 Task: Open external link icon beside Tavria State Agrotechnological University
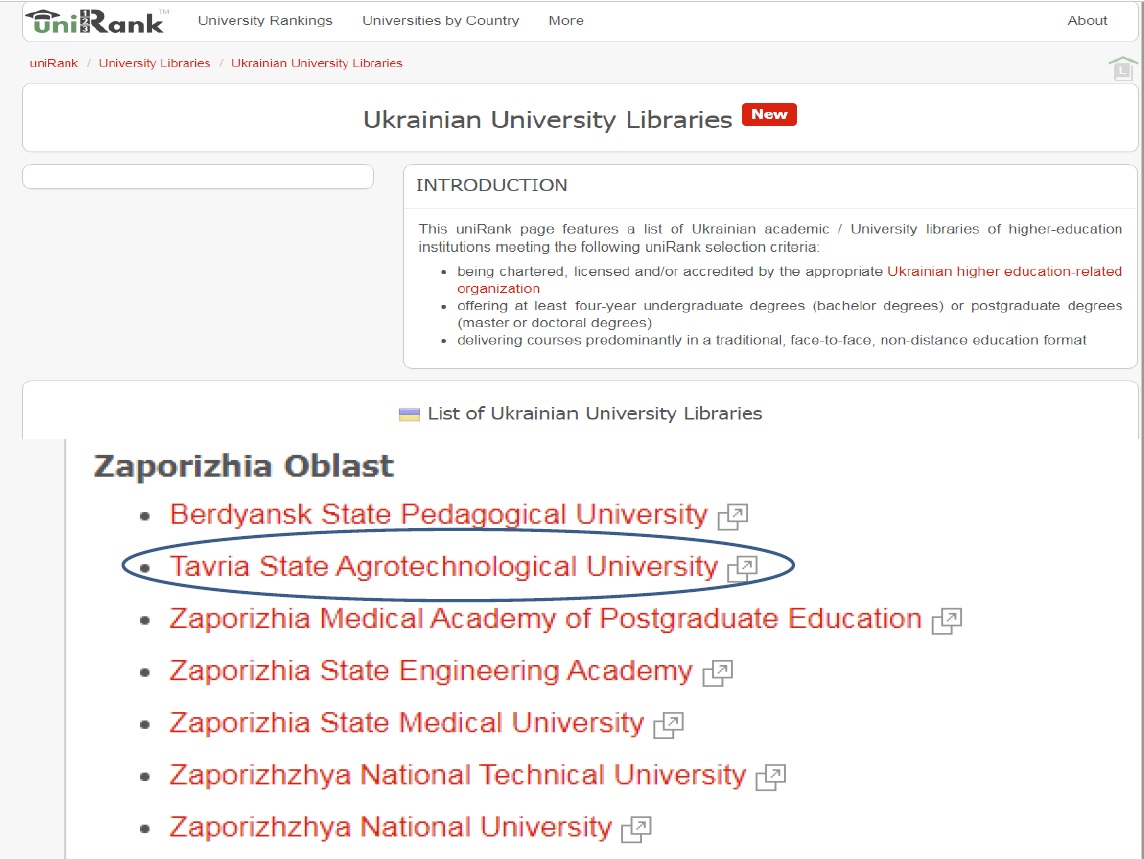point(742,568)
